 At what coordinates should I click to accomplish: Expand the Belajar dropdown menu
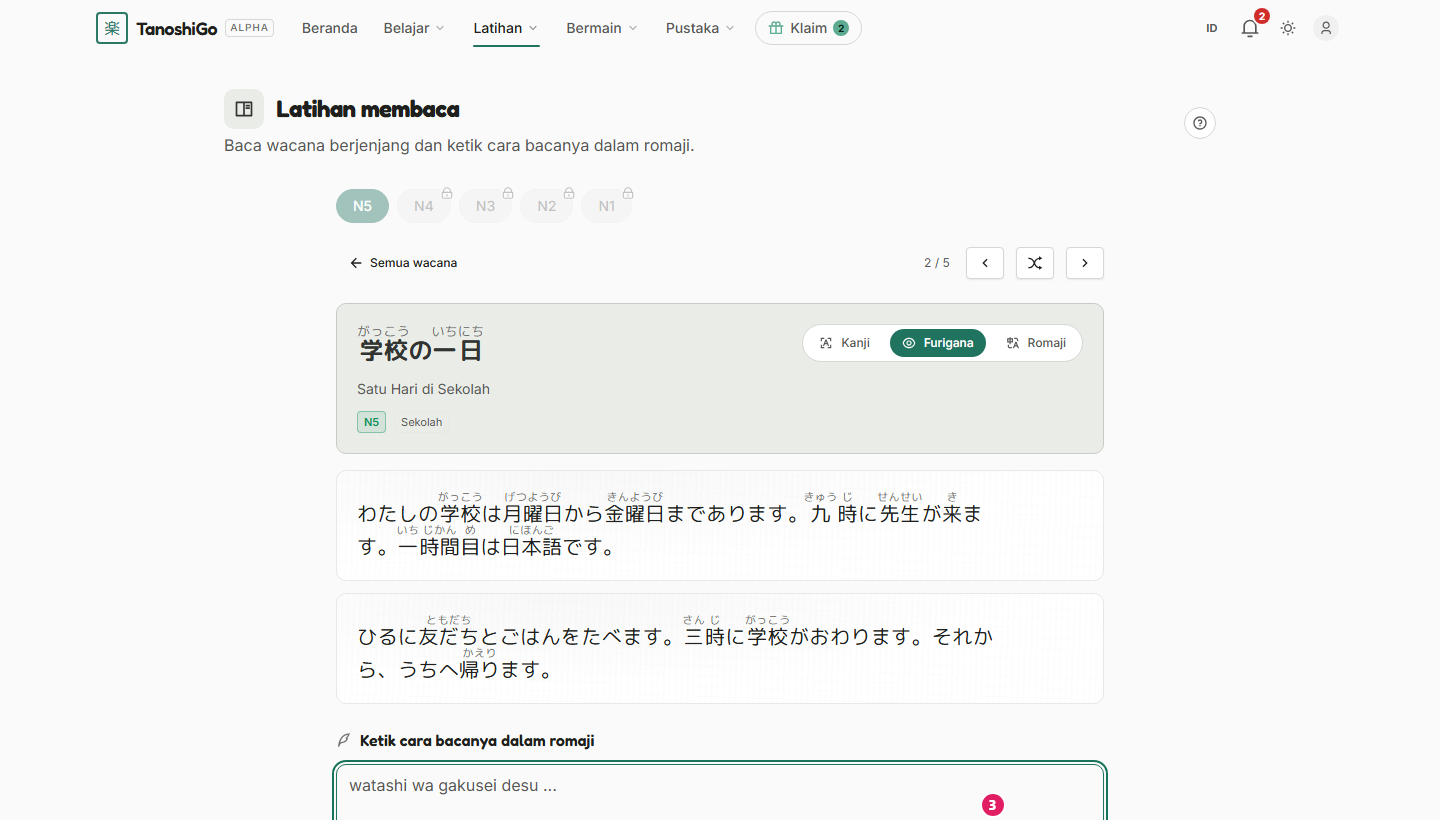tap(414, 28)
